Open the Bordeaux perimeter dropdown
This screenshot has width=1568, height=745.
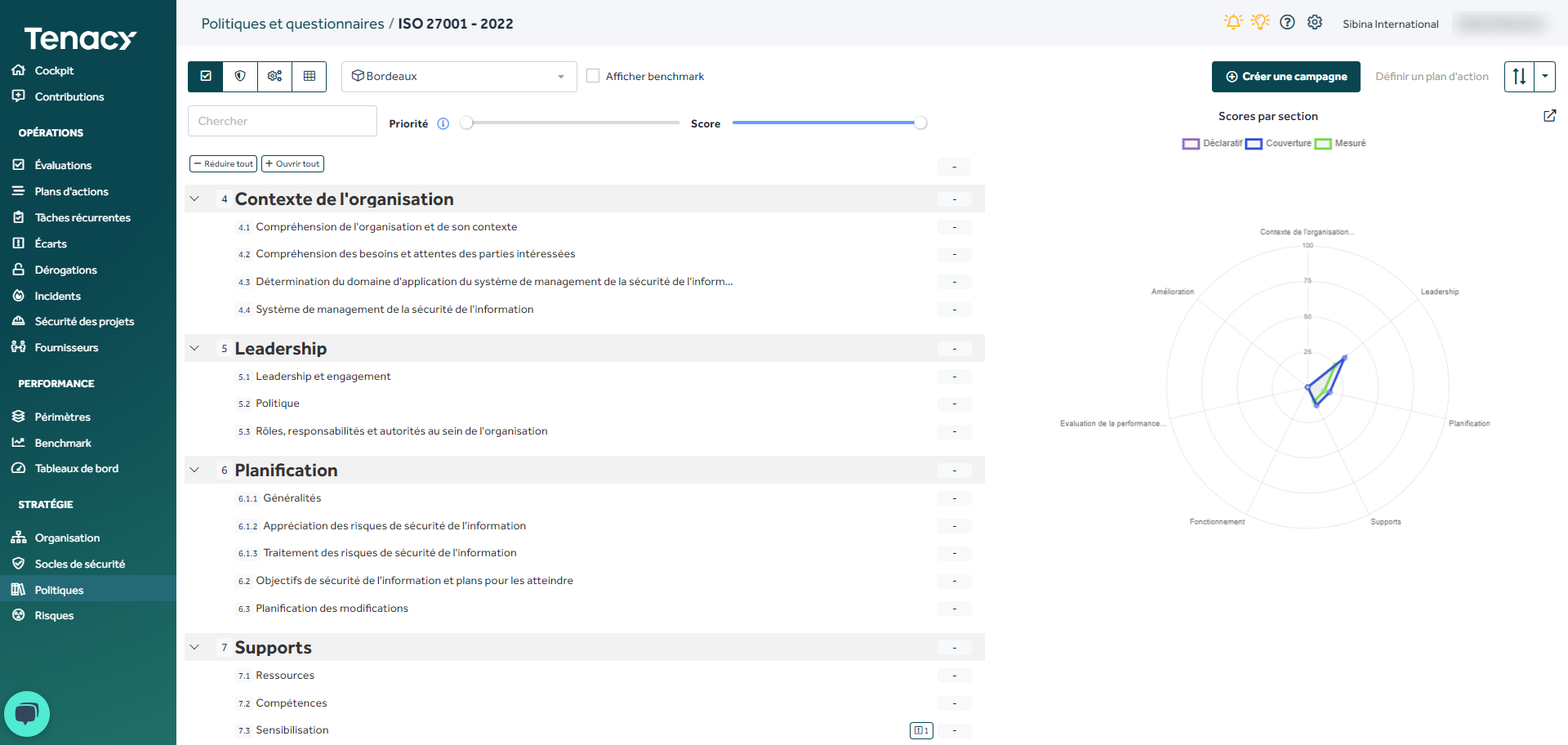(x=459, y=76)
